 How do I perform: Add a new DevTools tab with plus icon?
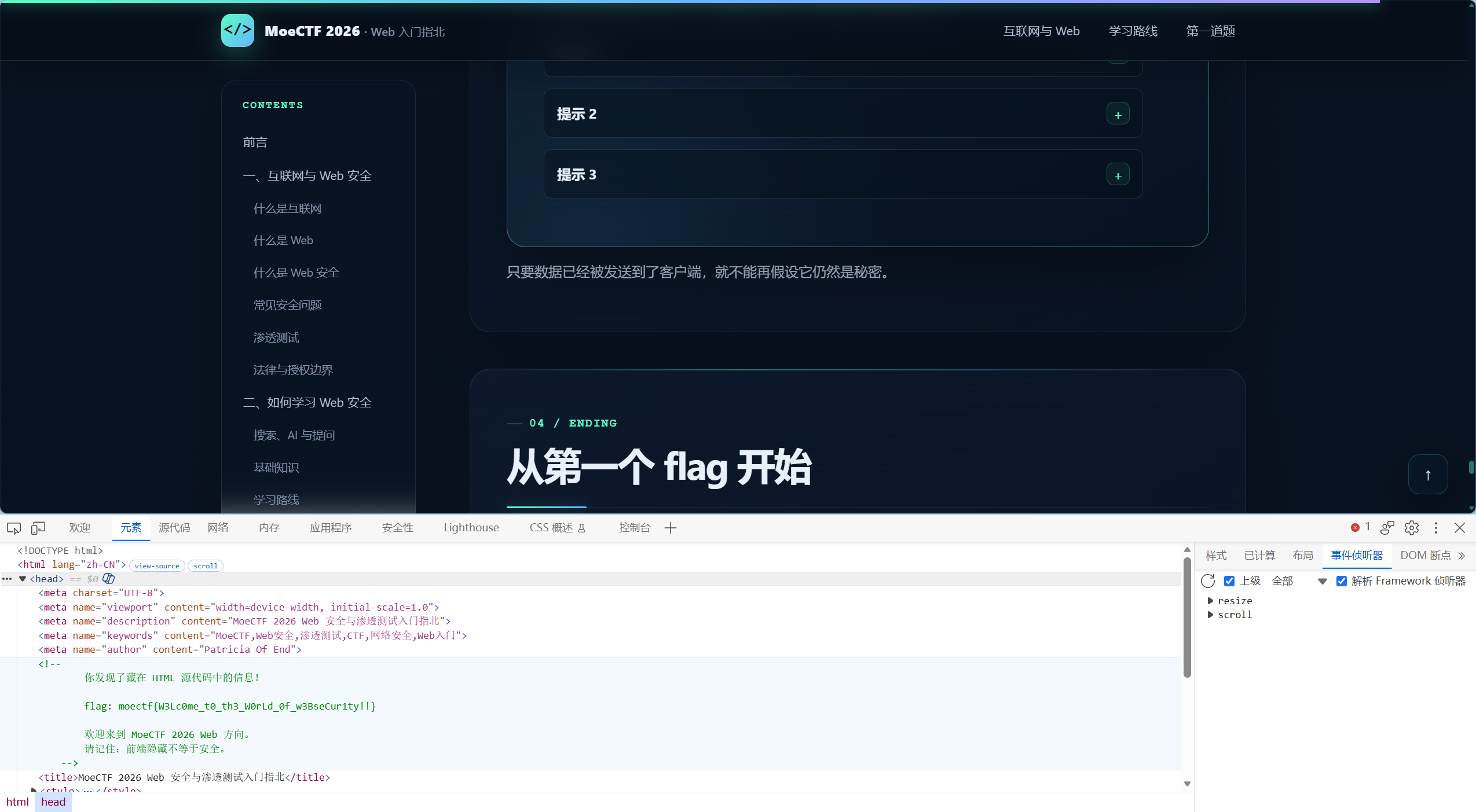tap(671, 528)
